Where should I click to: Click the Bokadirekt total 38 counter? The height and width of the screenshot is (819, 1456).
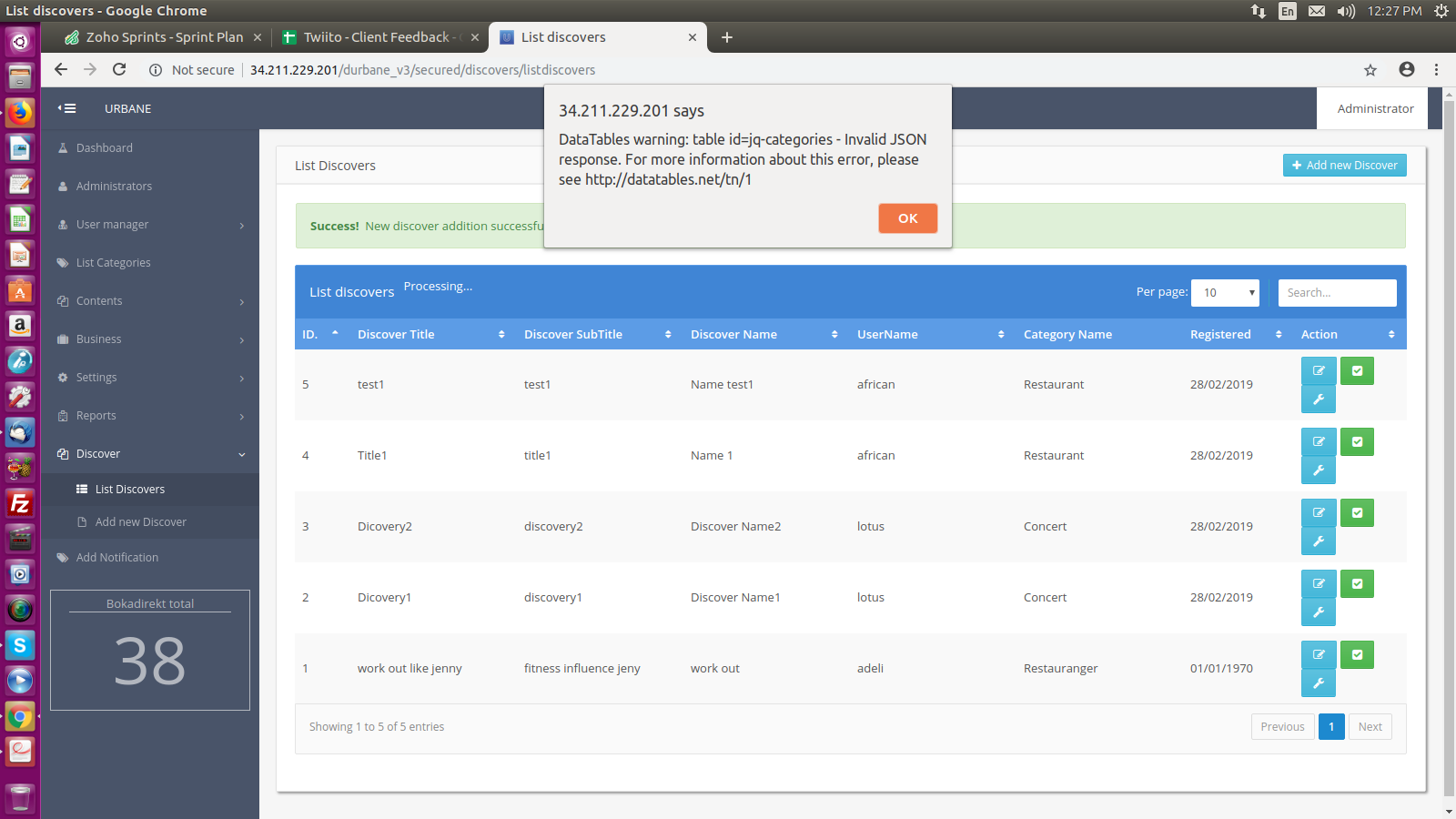point(150,650)
